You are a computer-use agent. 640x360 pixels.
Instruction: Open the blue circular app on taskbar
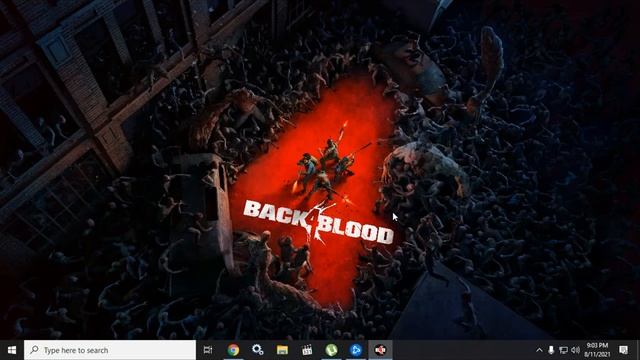pyautogui.click(x=356, y=350)
